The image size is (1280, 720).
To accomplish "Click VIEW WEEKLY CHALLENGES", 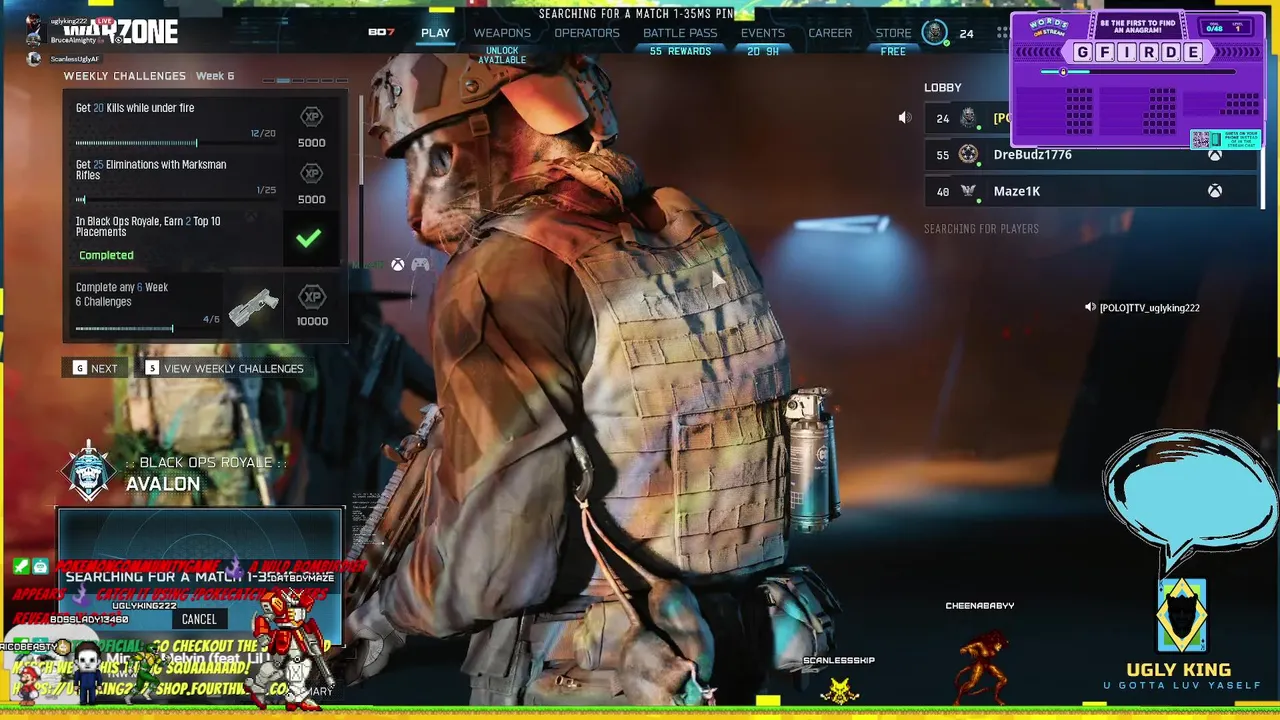I will [224, 368].
